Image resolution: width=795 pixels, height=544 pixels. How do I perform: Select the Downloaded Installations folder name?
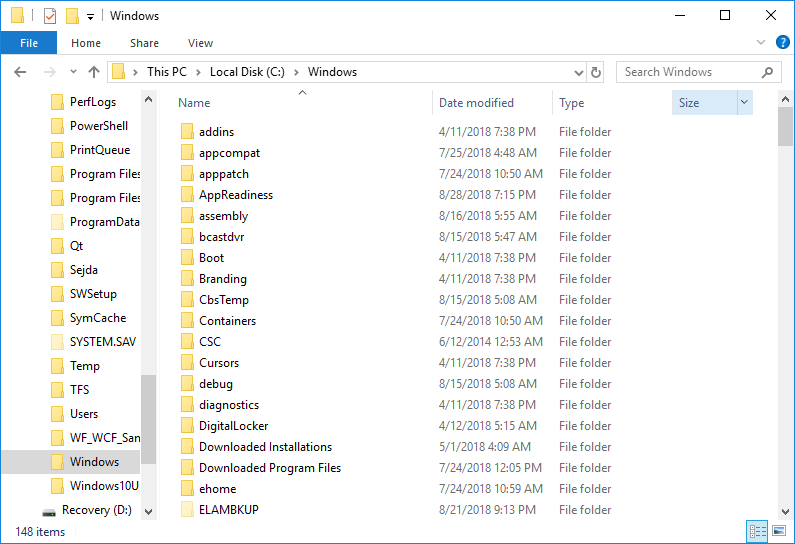click(x=265, y=447)
